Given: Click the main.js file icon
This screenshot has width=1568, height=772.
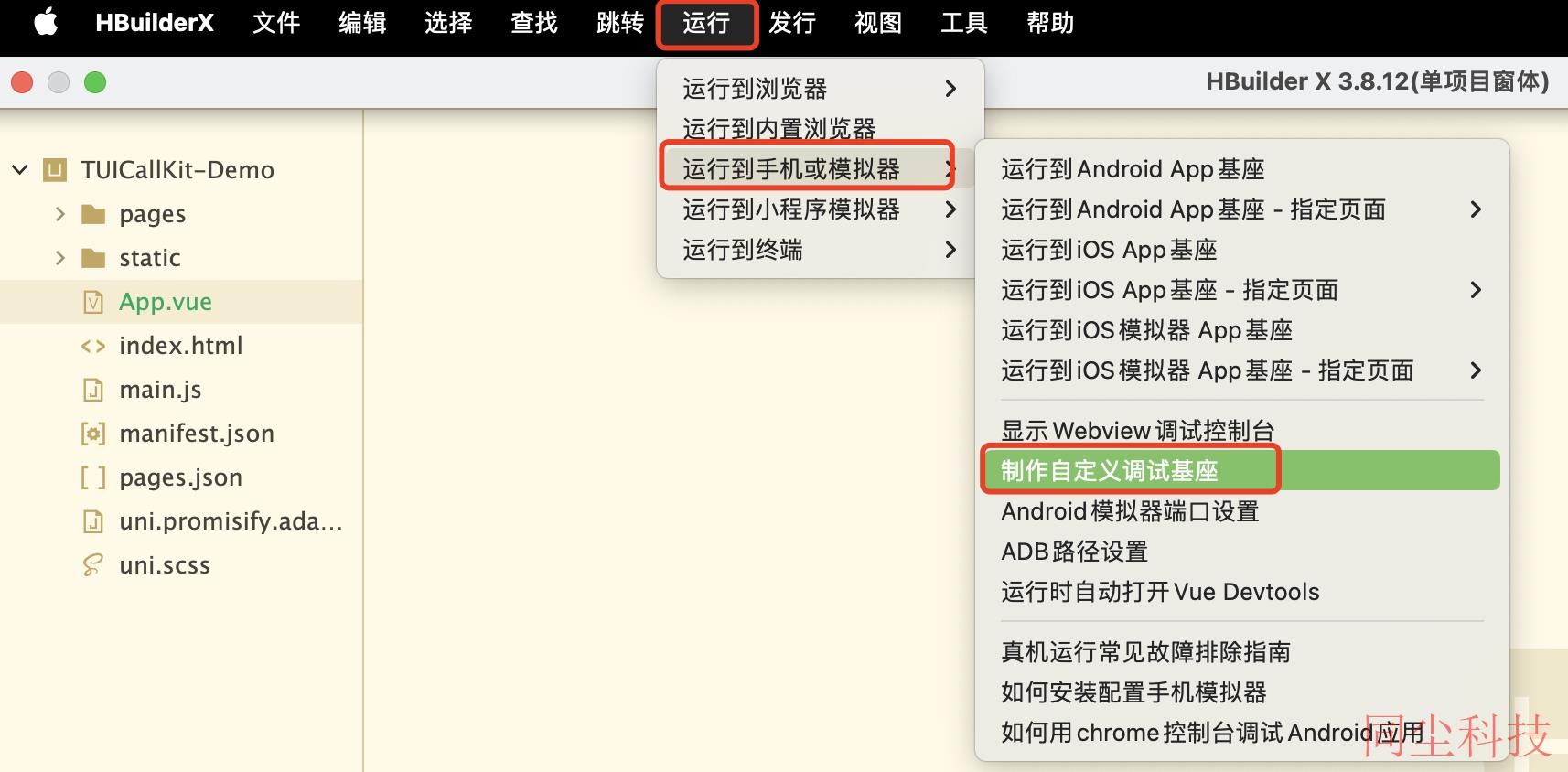Looking at the screenshot, I should click(93, 390).
